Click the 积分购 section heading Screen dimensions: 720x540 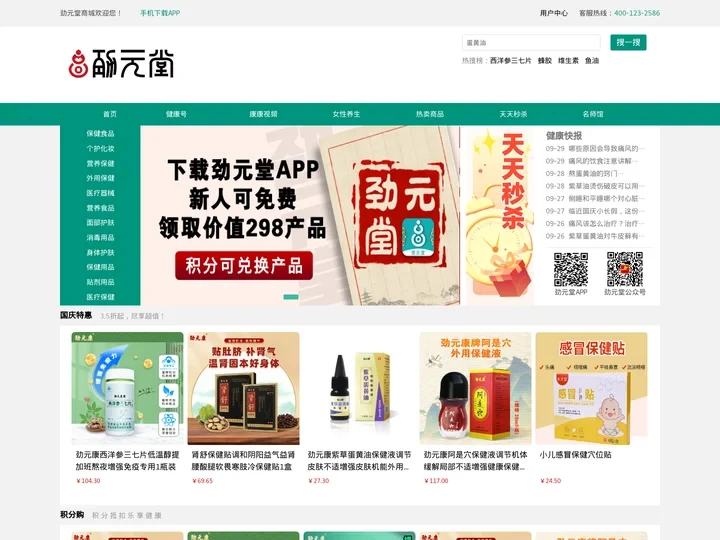72,515
